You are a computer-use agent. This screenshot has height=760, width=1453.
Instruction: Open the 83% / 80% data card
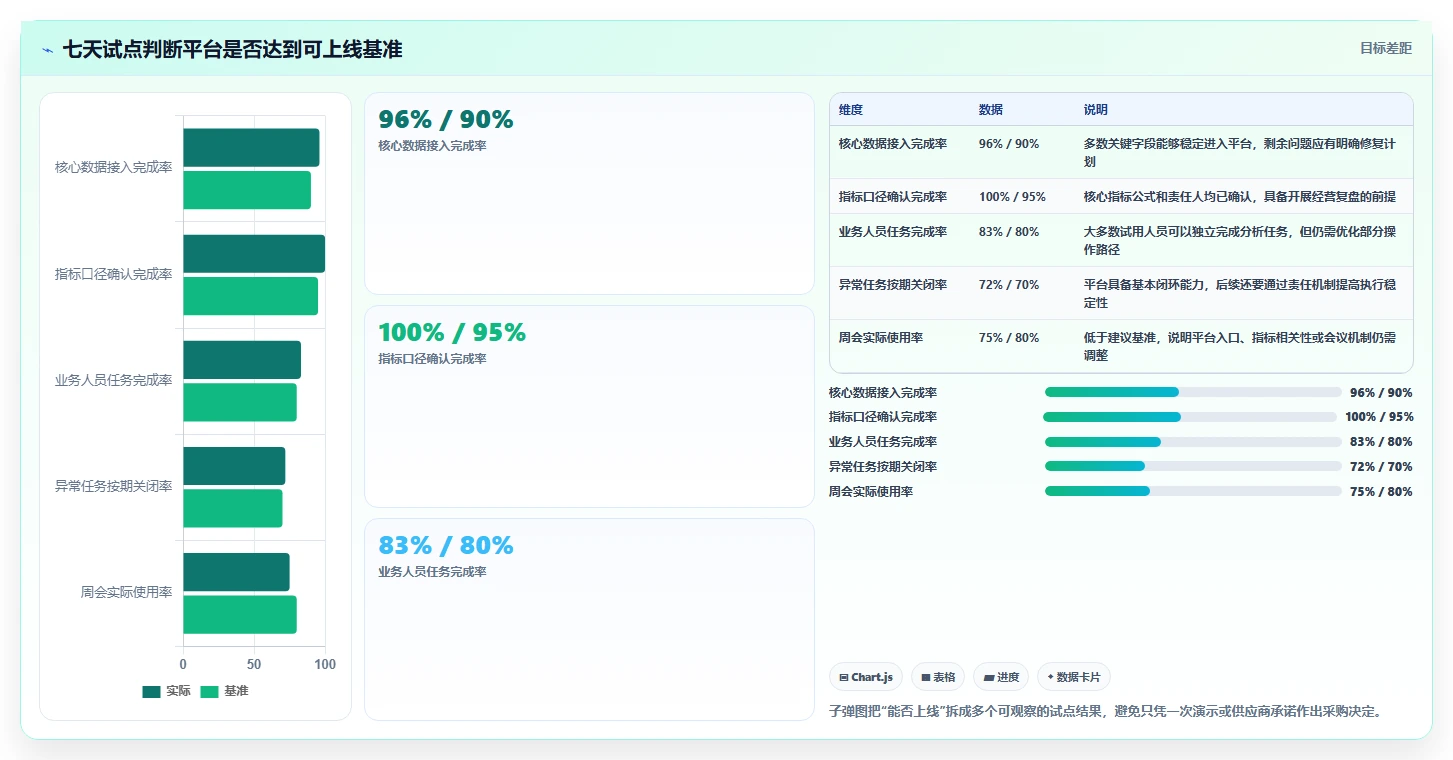[589, 619]
